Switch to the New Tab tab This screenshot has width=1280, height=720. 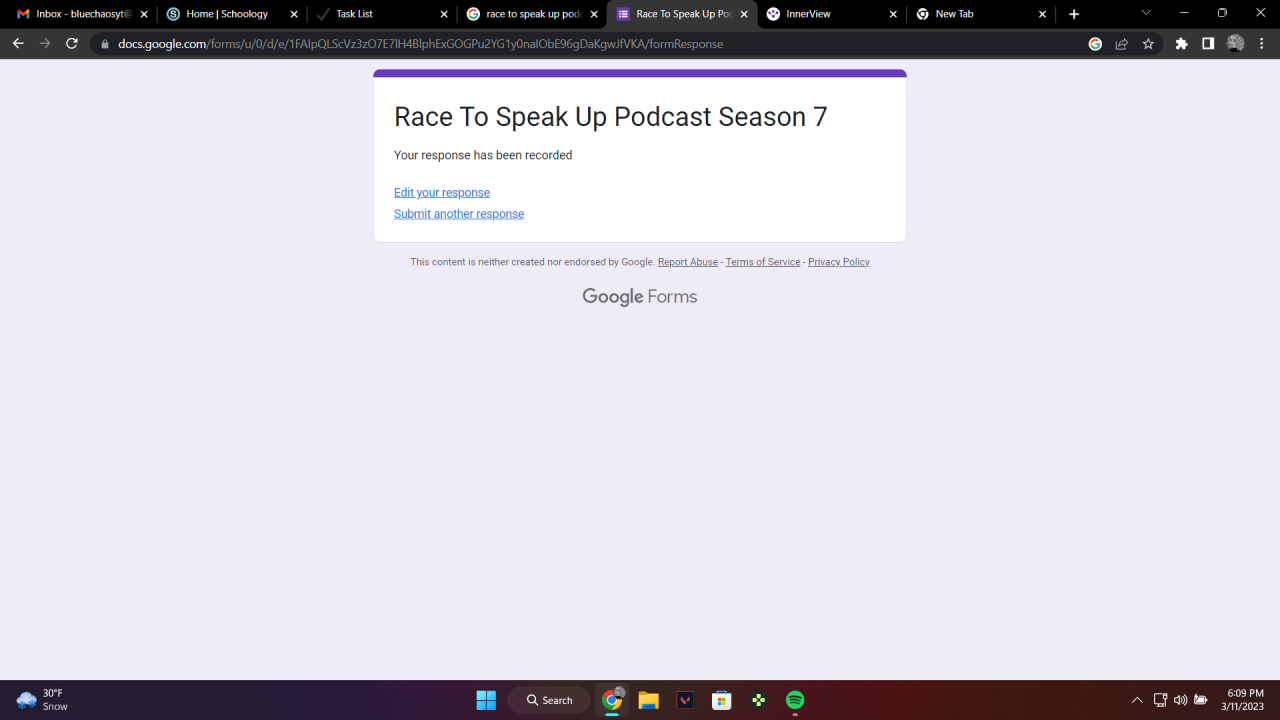982,14
